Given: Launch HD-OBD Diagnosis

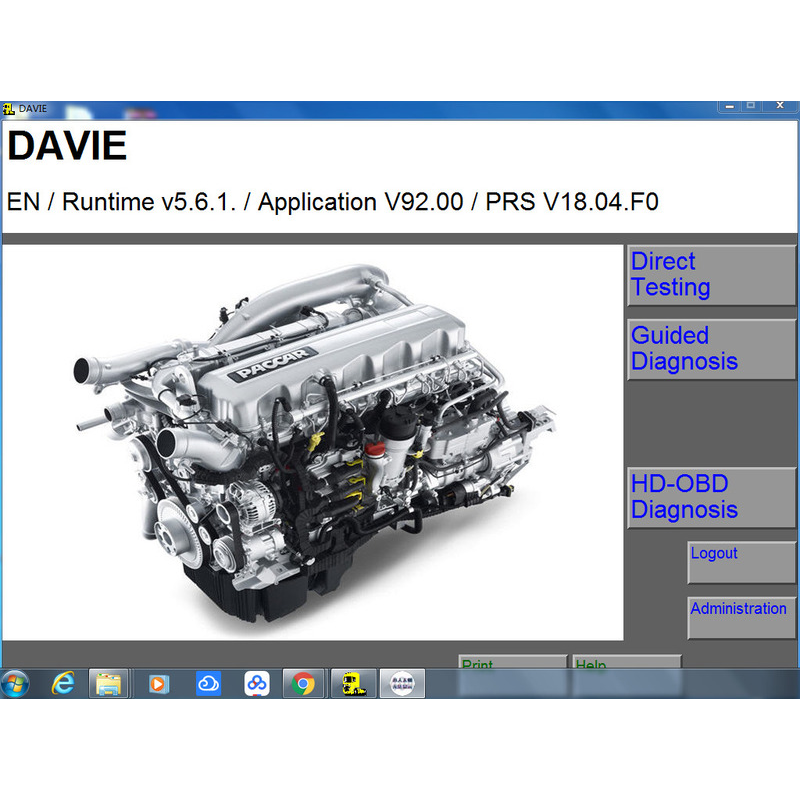Looking at the screenshot, I should pos(711,497).
